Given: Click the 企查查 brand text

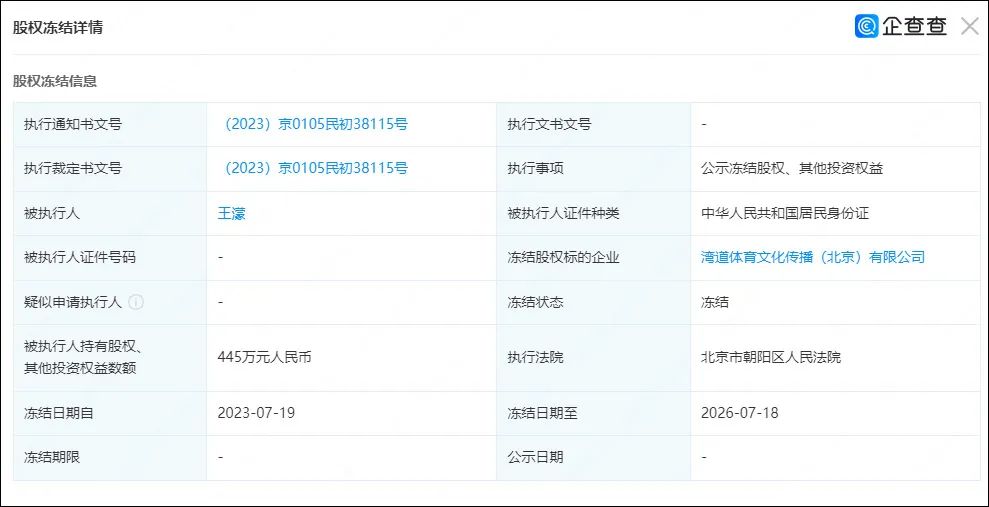Looking at the screenshot, I should [914, 26].
